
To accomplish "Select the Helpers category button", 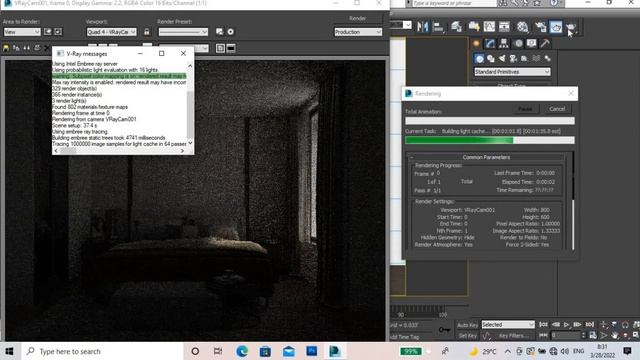I will point(524,59).
